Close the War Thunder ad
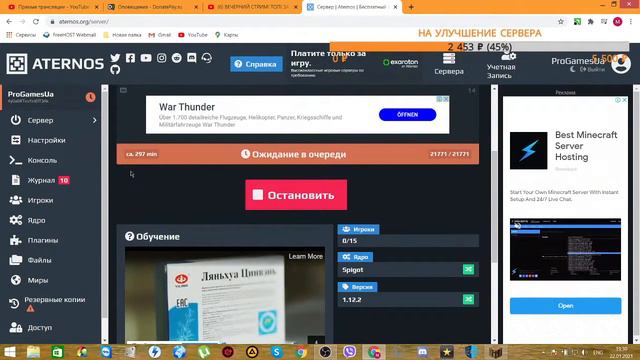Viewport: 640px width, 360px height. click(446, 99)
